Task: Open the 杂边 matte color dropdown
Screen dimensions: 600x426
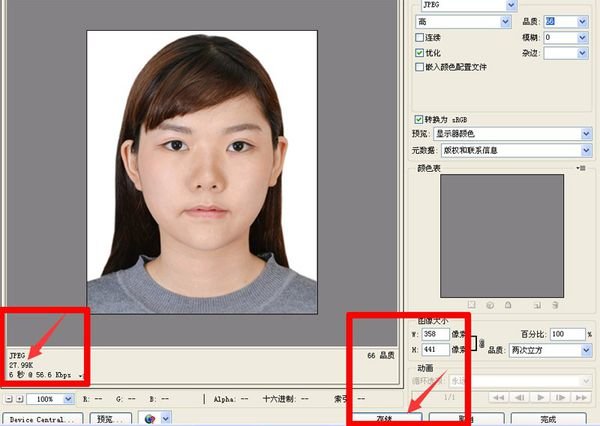Action: click(566, 53)
